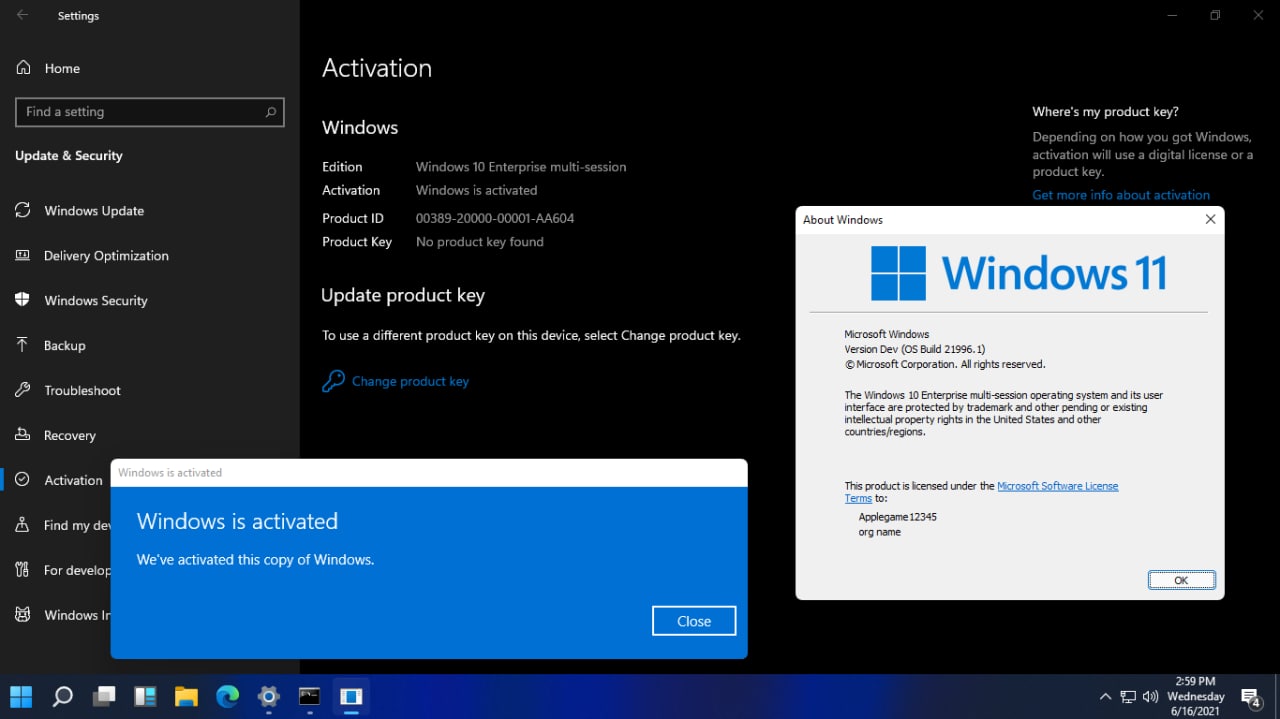Click the key icon beside Change product key
1280x719 pixels.
pyautogui.click(x=333, y=381)
